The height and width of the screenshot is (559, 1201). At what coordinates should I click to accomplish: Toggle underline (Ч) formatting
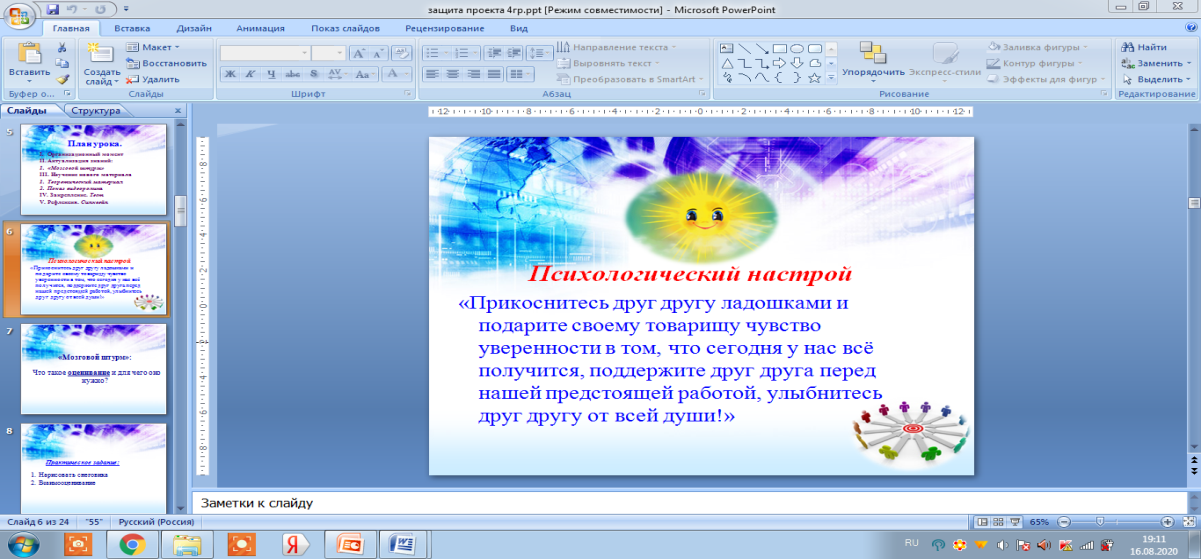point(271,74)
